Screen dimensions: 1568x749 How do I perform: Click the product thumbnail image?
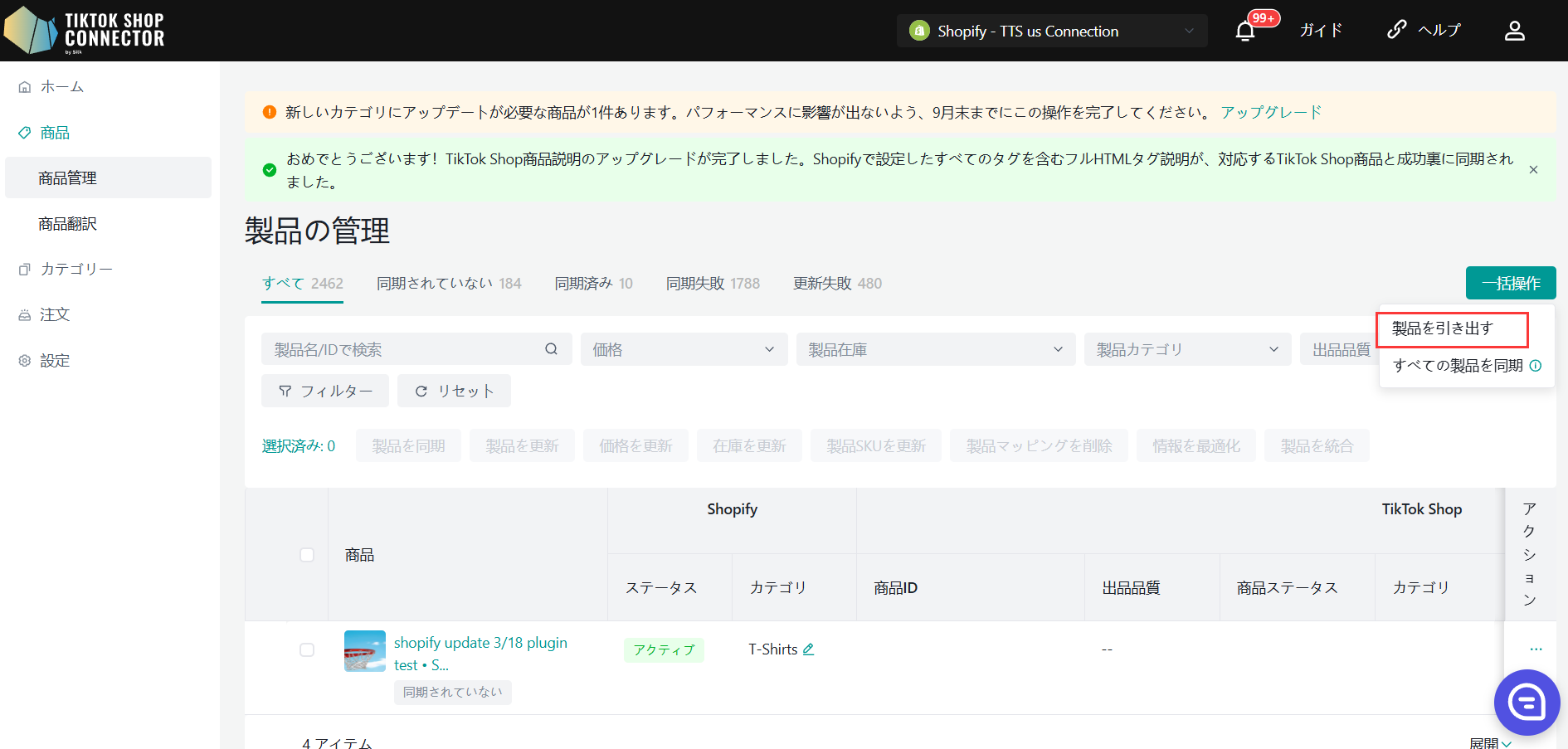pos(365,651)
